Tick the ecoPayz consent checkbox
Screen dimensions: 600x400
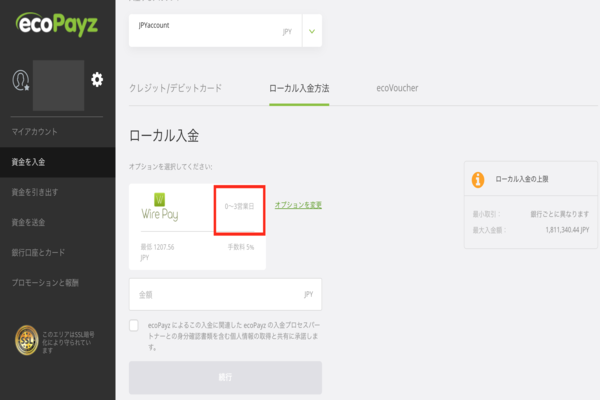point(134,325)
